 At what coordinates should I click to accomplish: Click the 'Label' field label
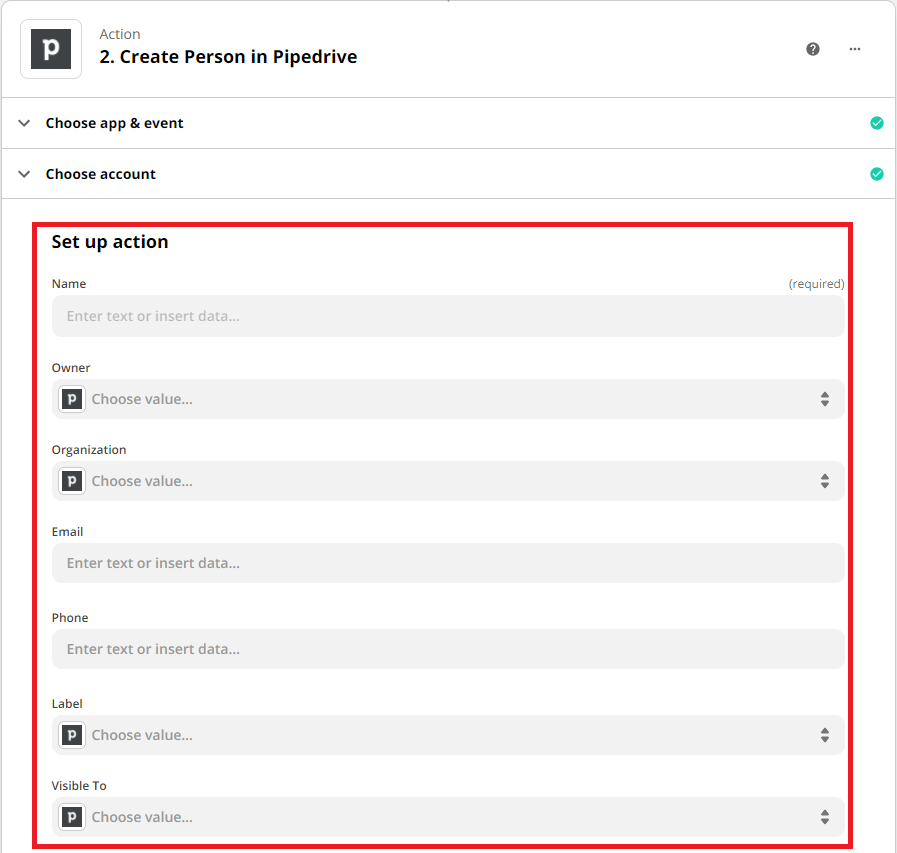pos(67,703)
